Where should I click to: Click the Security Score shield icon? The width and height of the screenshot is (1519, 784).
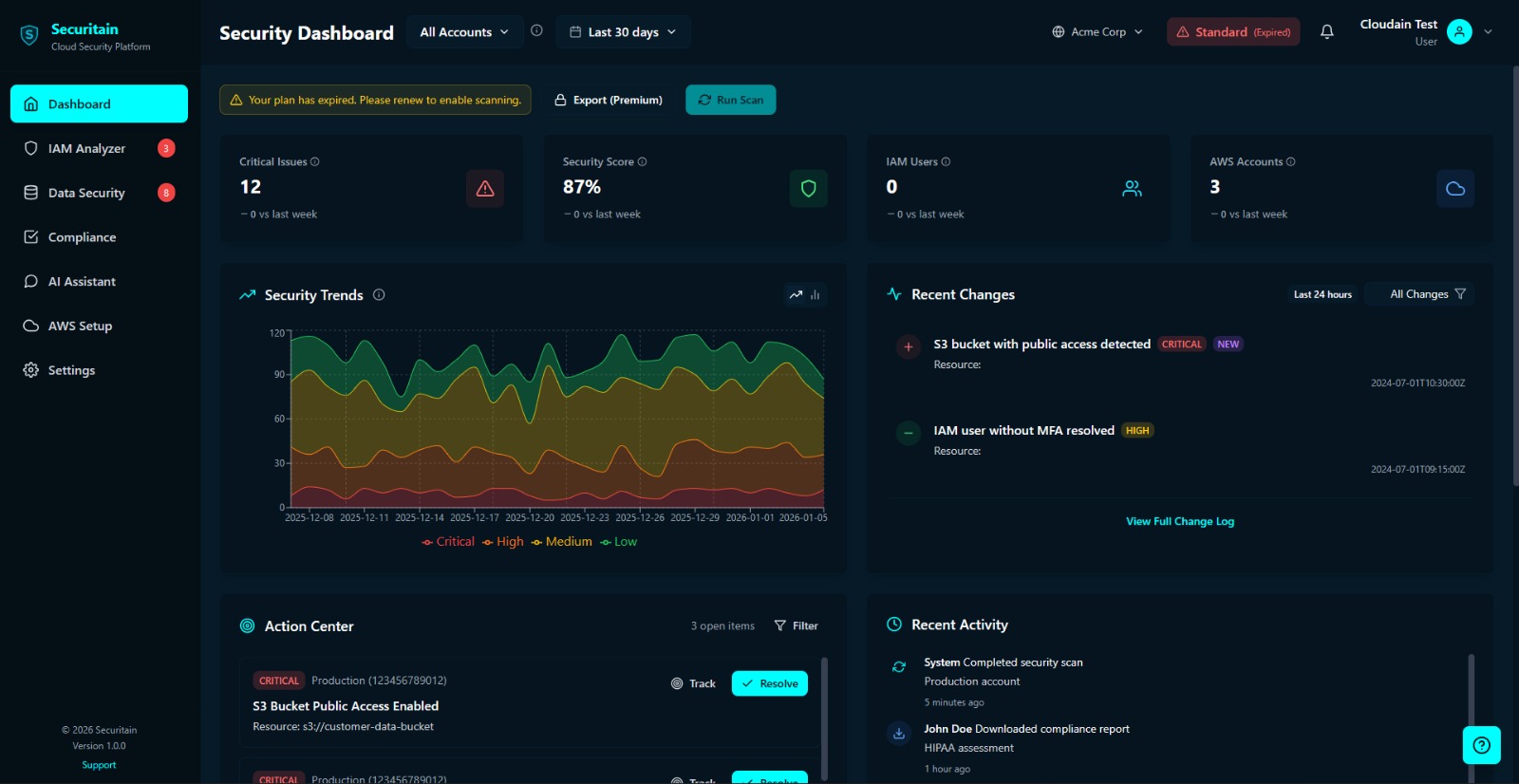click(x=809, y=188)
